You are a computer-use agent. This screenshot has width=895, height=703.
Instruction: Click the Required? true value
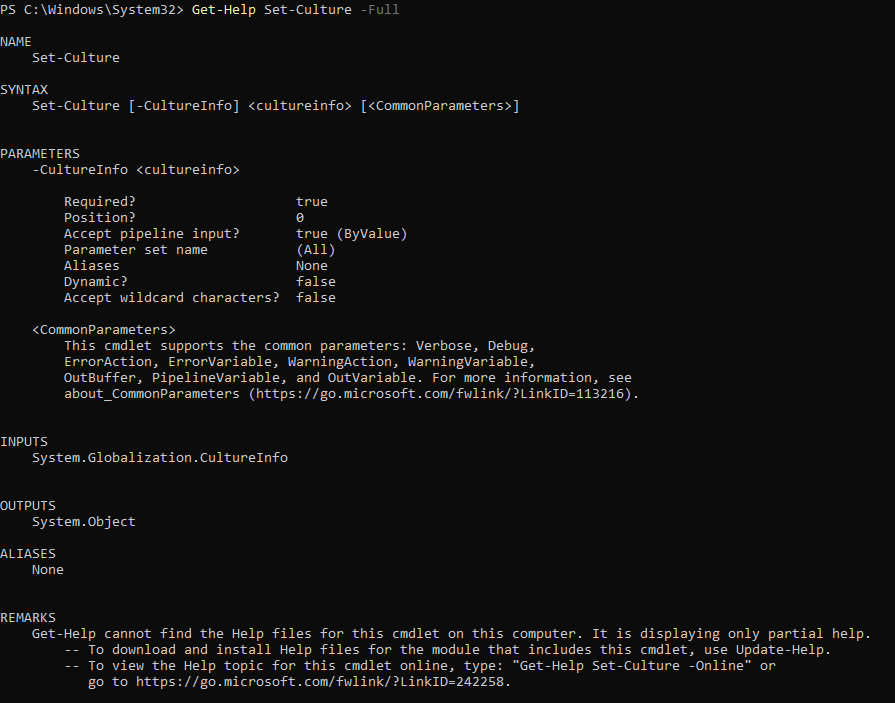312,201
